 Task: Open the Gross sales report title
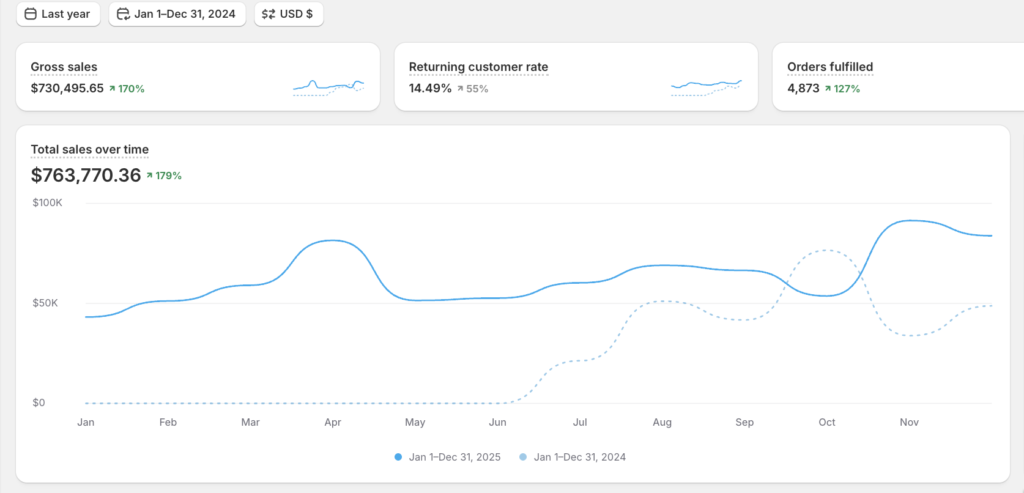(64, 67)
